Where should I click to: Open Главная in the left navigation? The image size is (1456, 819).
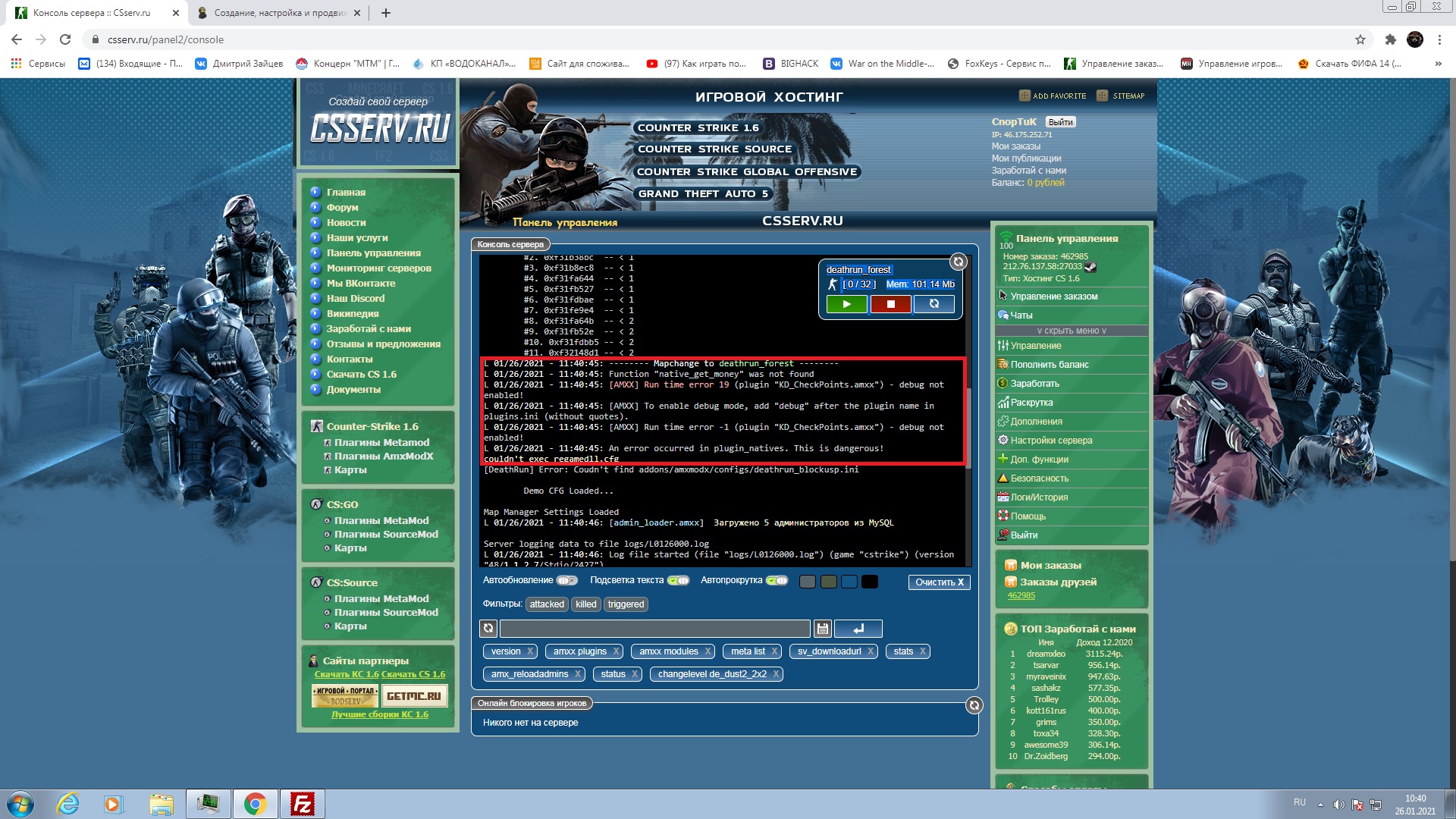(x=346, y=193)
